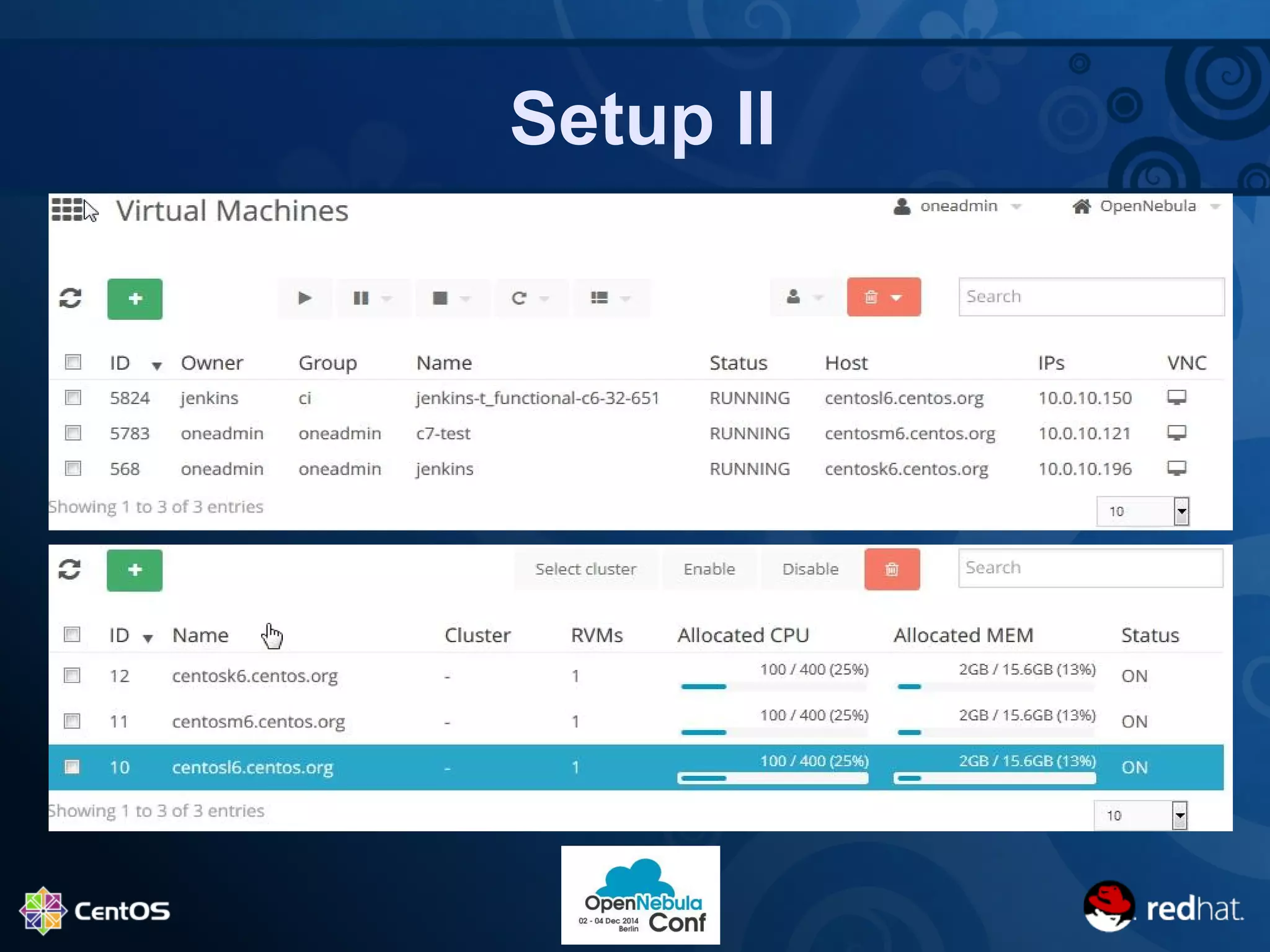Toggle select-all checkbox in VM table header
Viewport: 1270px width, 952px height.
73,362
